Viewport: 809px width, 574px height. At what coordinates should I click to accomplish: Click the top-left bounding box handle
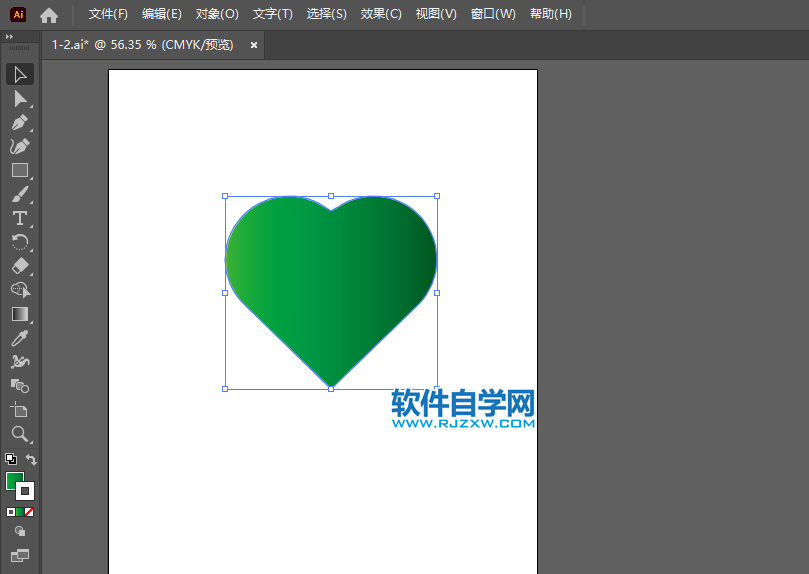pos(225,196)
